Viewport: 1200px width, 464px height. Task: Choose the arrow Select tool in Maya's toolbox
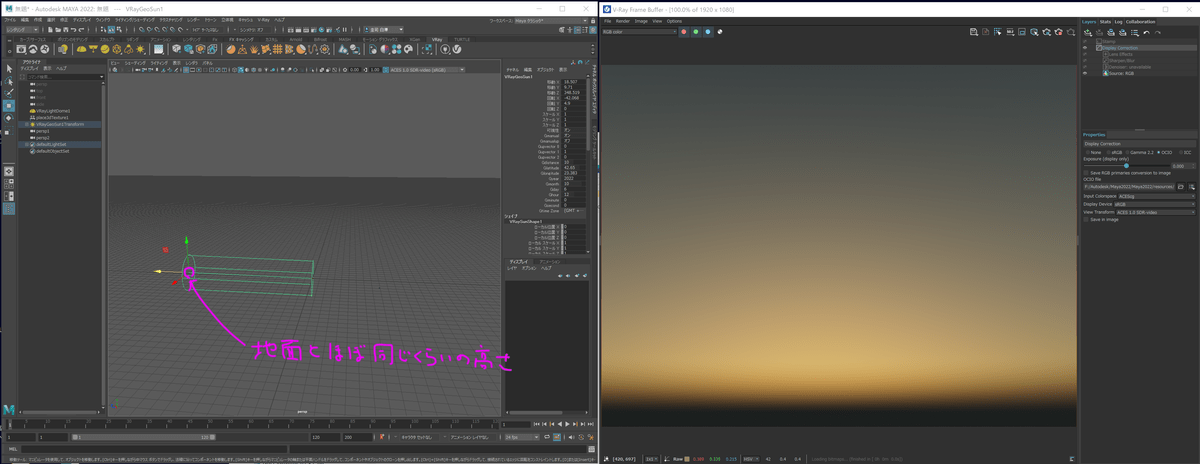(x=9, y=68)
